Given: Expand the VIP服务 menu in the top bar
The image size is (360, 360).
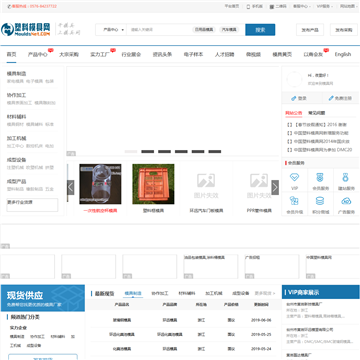Looking at the screenshot, I should pyautogui.click(x=325, y=6).
